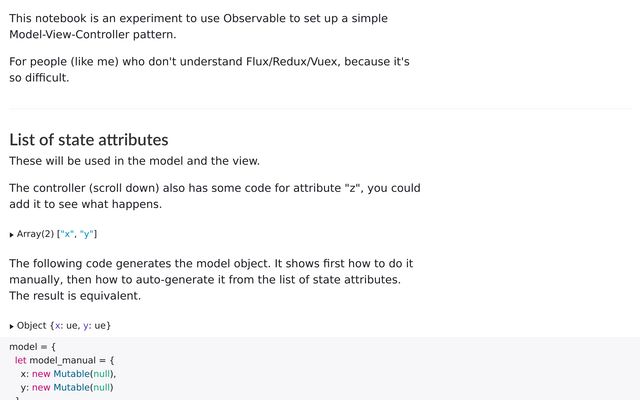The width and height of the screenshot is (640, 400).
Task: Place cursor on "y: new Mutable(null)" line
Action: [66, 387]
